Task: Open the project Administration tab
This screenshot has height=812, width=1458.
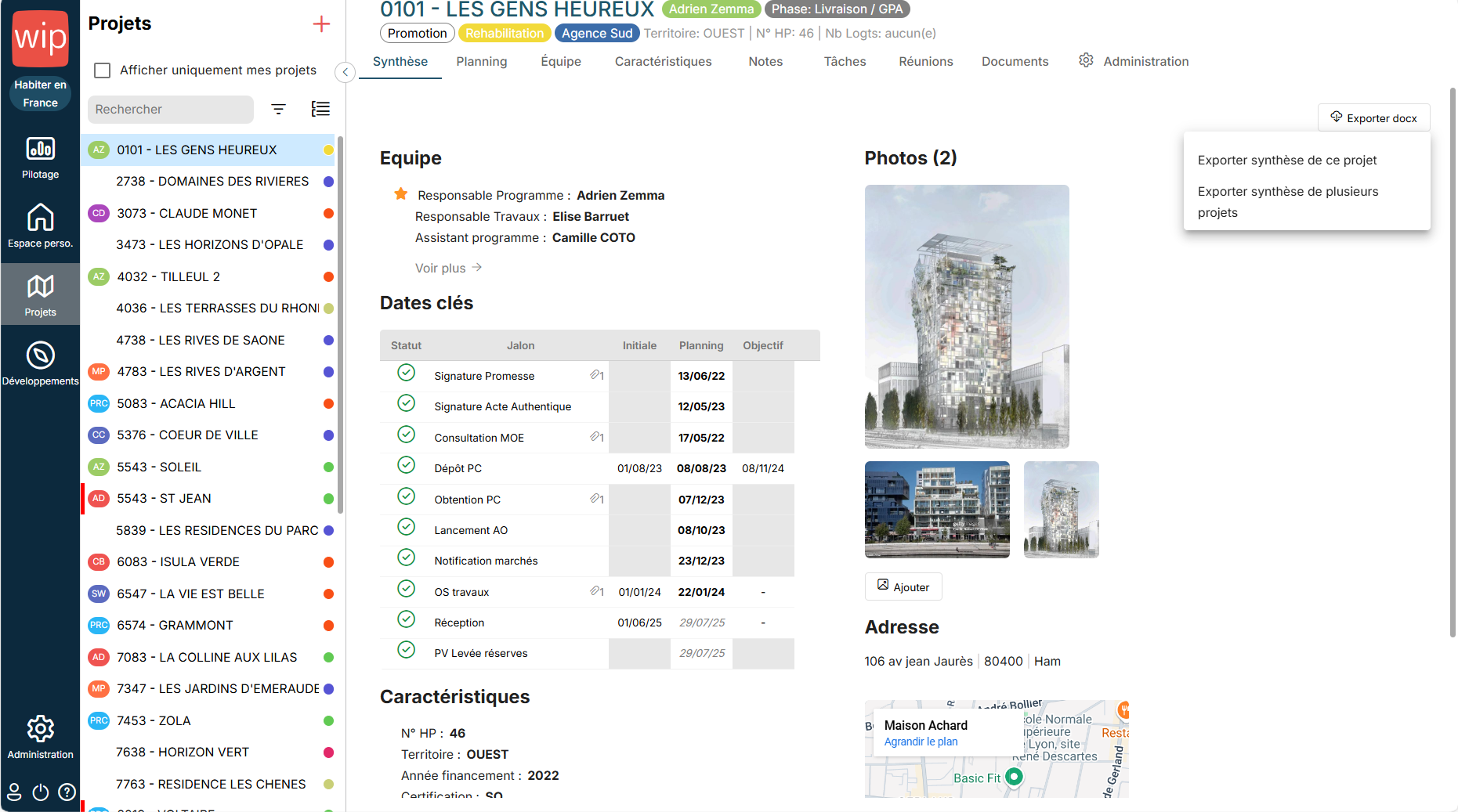Action: (x=1134, y=61)
